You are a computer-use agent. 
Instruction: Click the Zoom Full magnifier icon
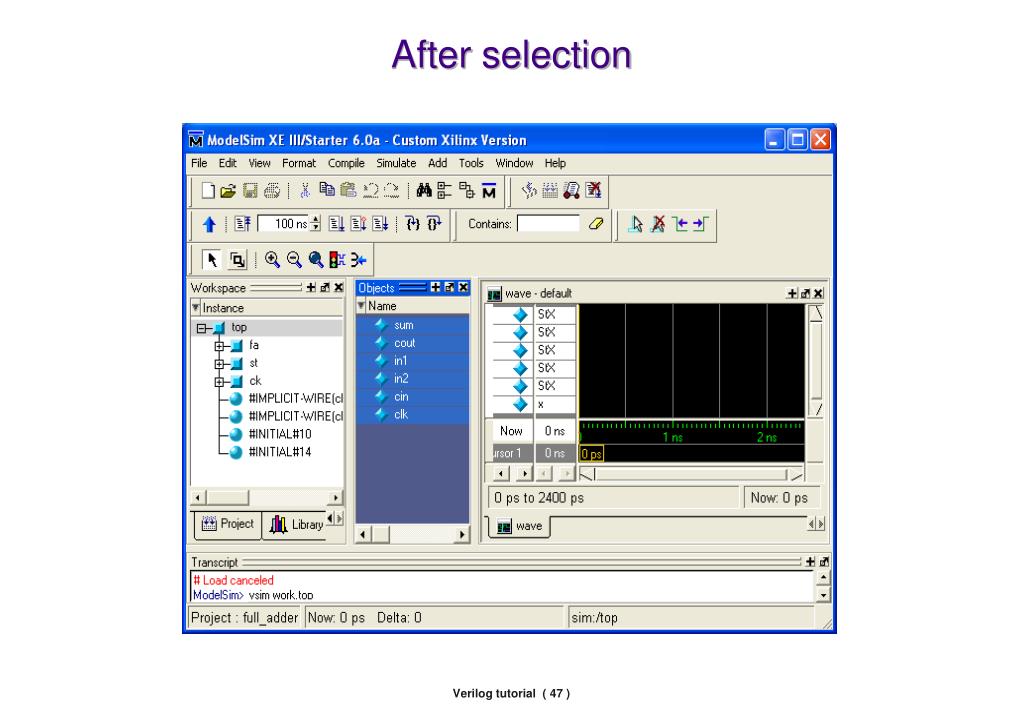pos(316,260)
